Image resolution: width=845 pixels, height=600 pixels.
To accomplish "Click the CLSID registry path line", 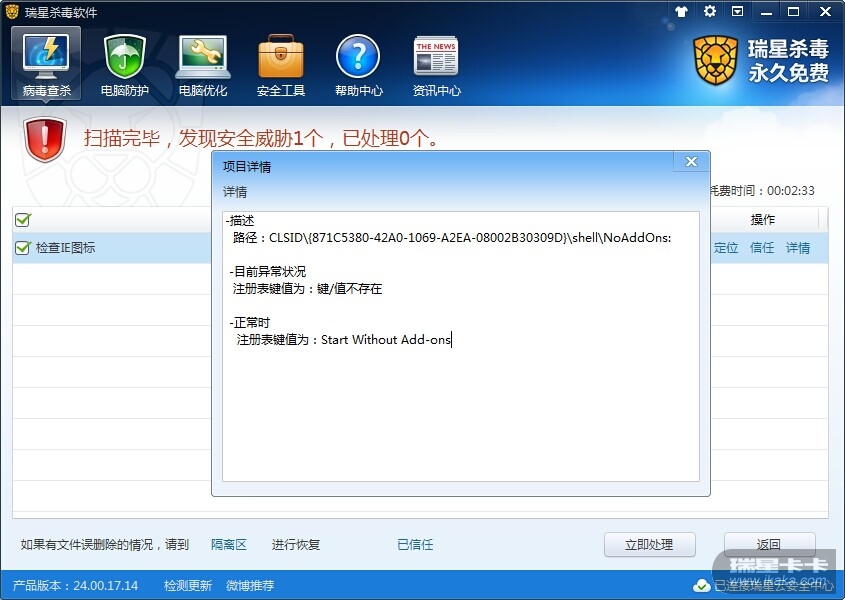I will coord(452,238).
